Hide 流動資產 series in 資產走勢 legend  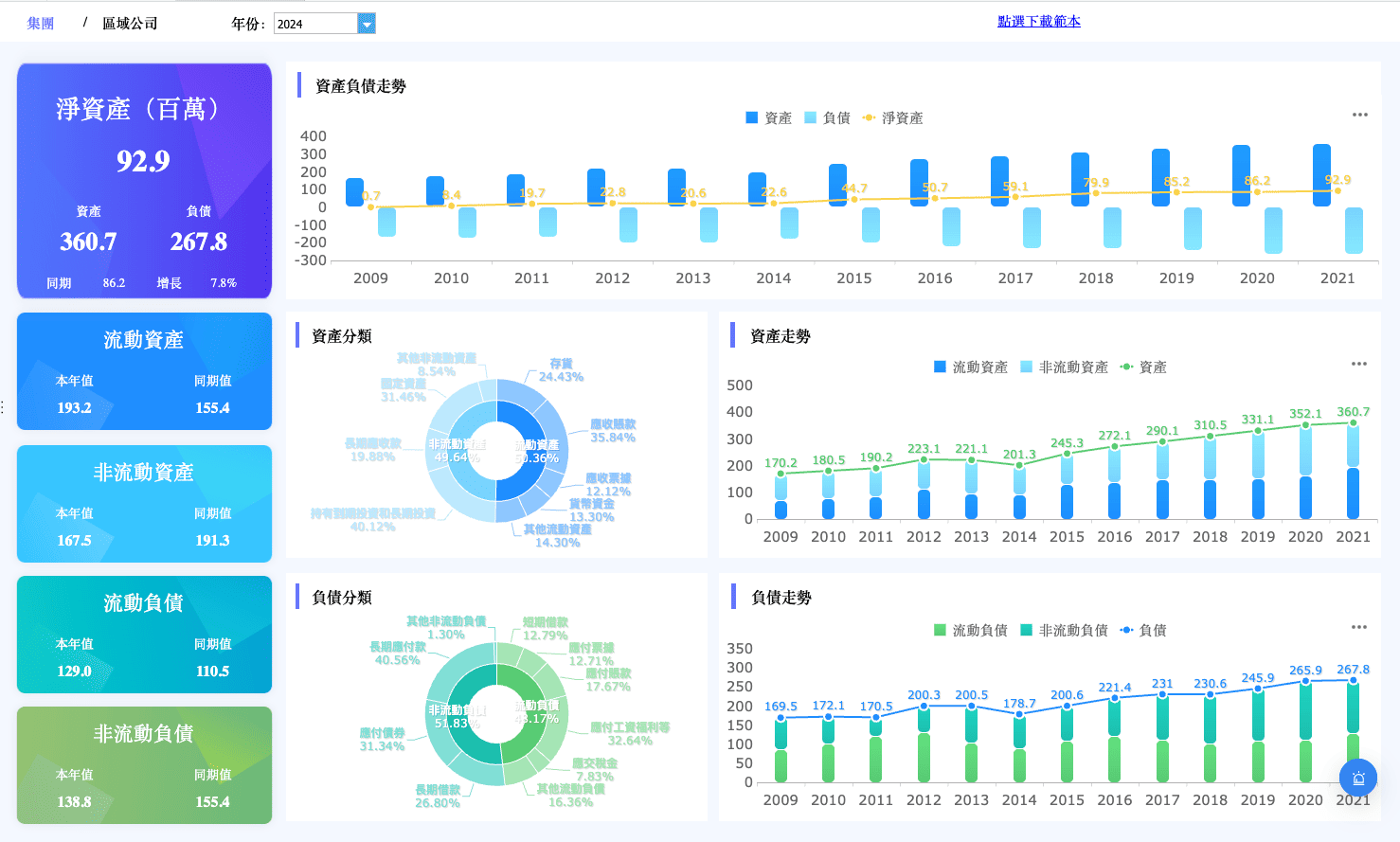[x=970, y=367]
